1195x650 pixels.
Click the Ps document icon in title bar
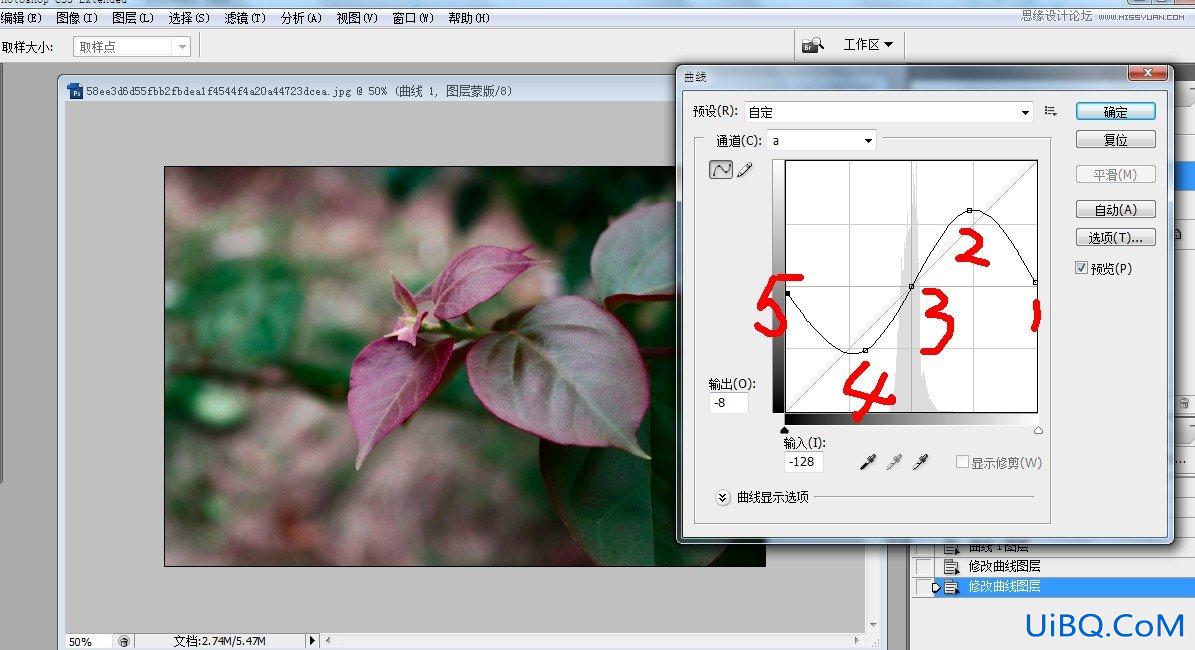pyautogui.click(x=75, y=91)
